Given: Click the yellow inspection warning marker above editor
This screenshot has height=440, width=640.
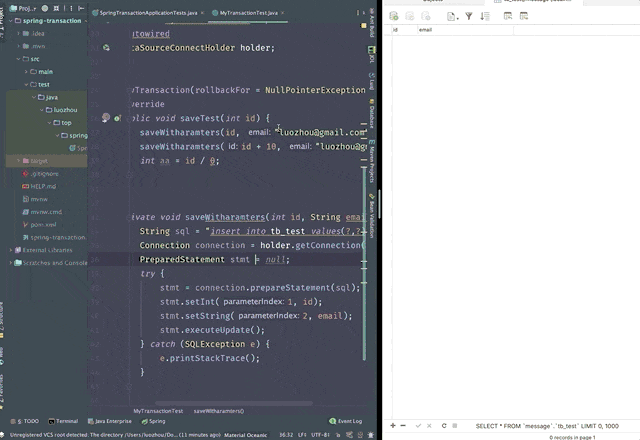Looking at the screenshot, I should tap(364, 26).
